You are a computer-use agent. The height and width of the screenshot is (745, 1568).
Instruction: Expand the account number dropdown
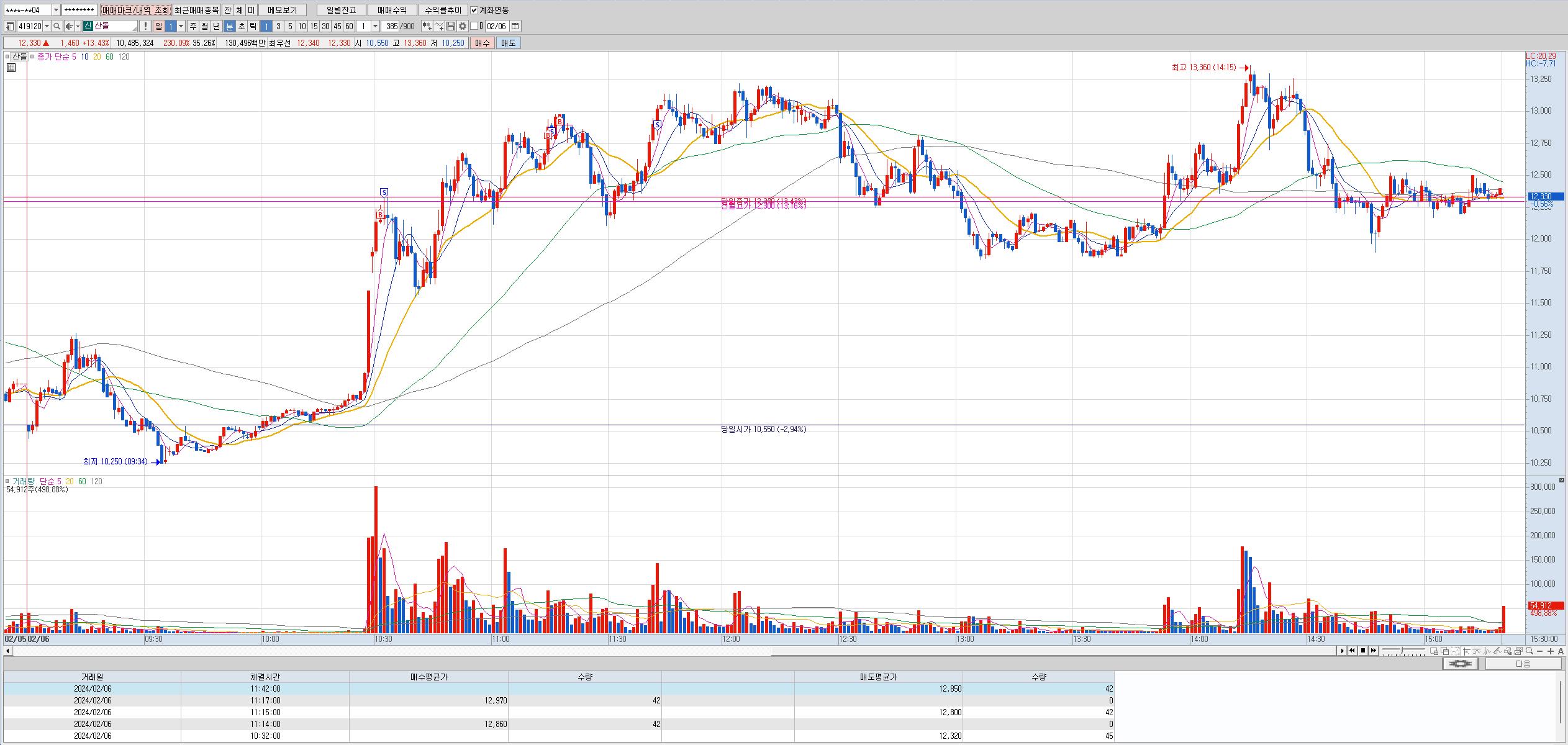(56, 10)
